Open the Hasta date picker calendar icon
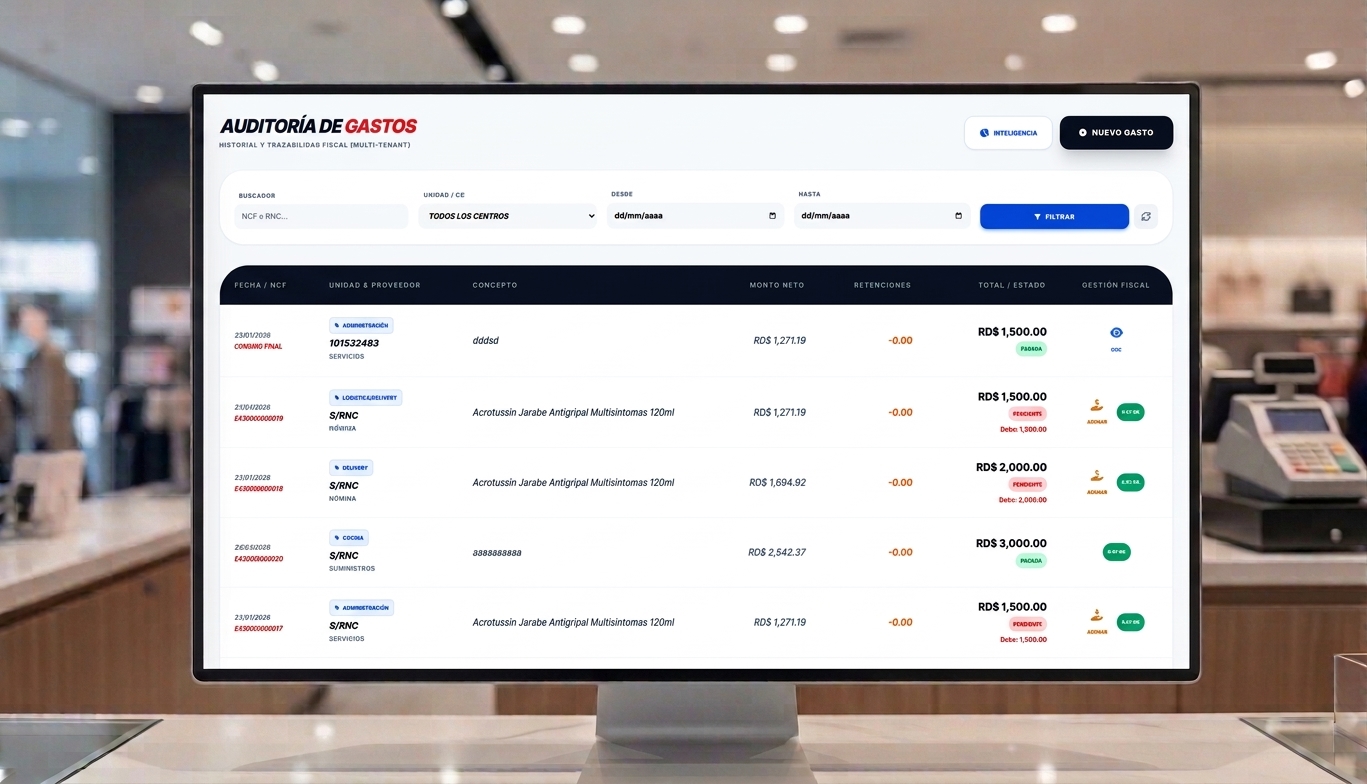The width and height of the screenshot is (1367, 784). [x=958, y=216]
